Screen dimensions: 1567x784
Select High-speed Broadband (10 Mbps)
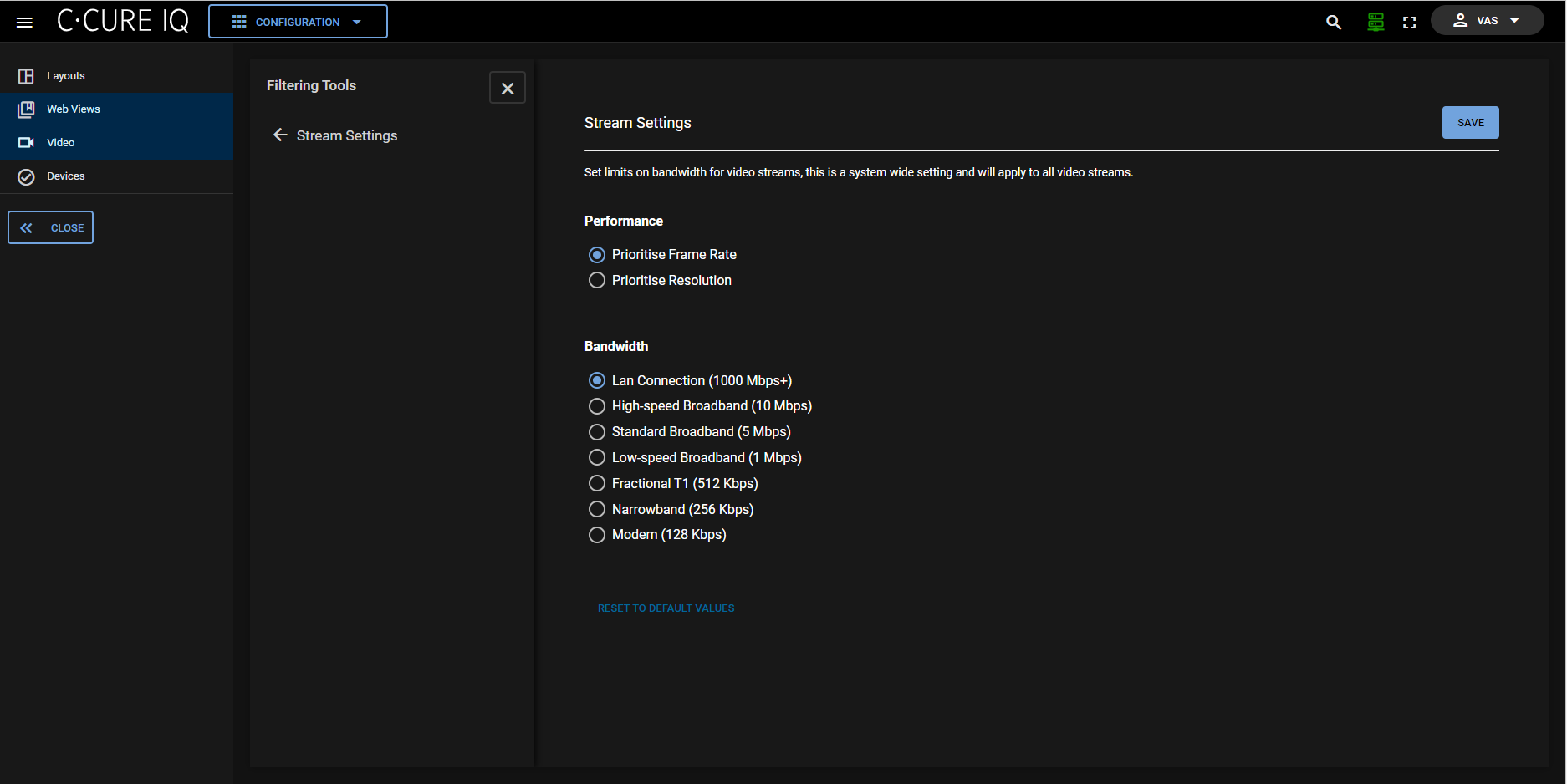597,406
